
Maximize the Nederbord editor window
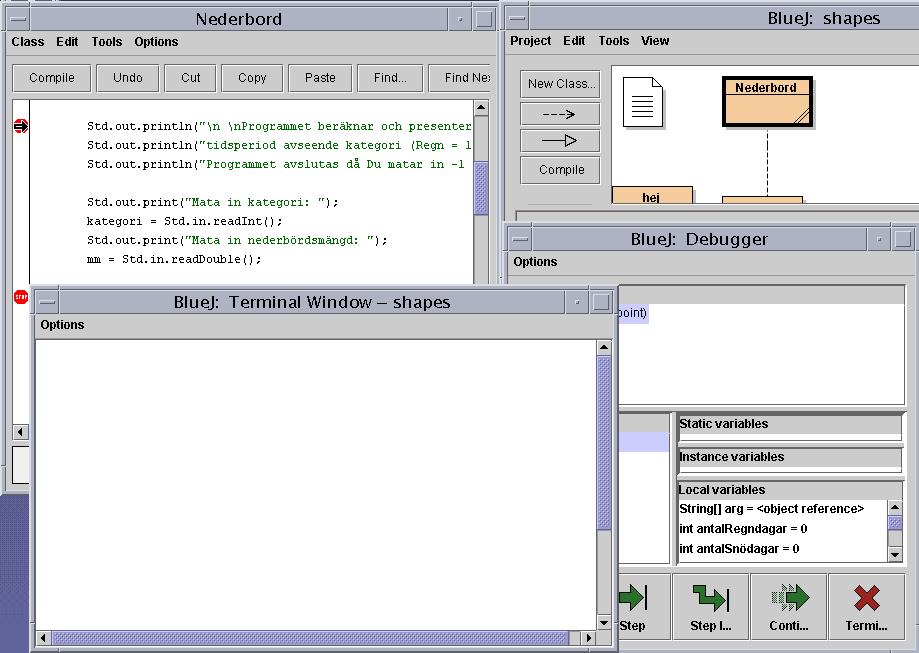pyautogui.click(x=484, y=19)
